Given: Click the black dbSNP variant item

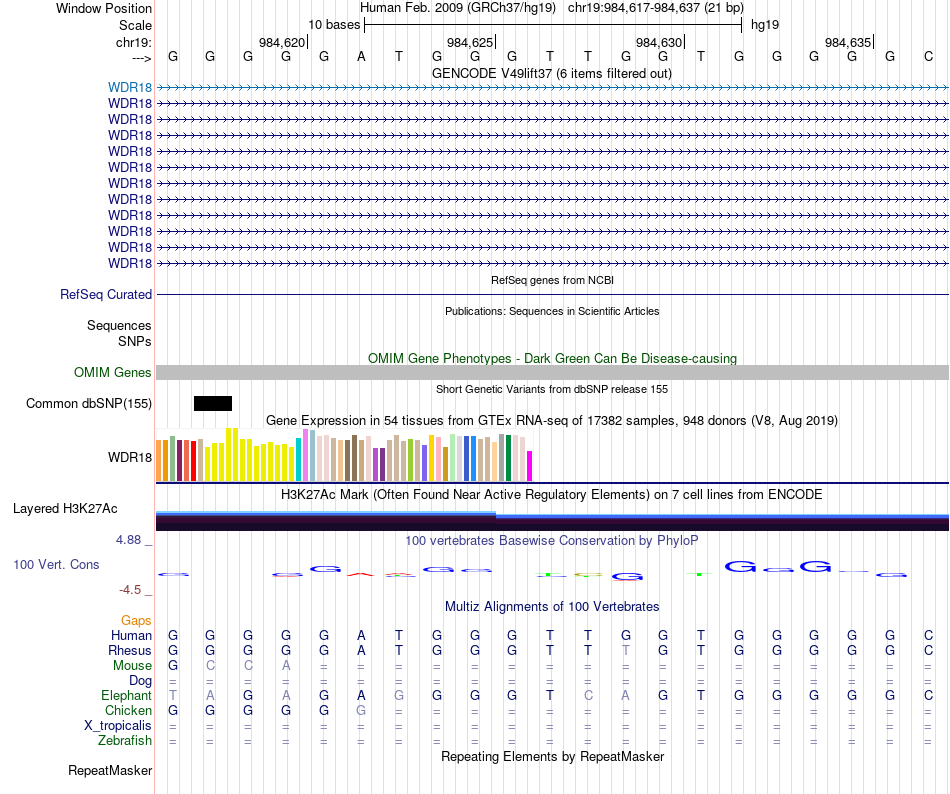Looking at the screenshot, I should 213,403.
